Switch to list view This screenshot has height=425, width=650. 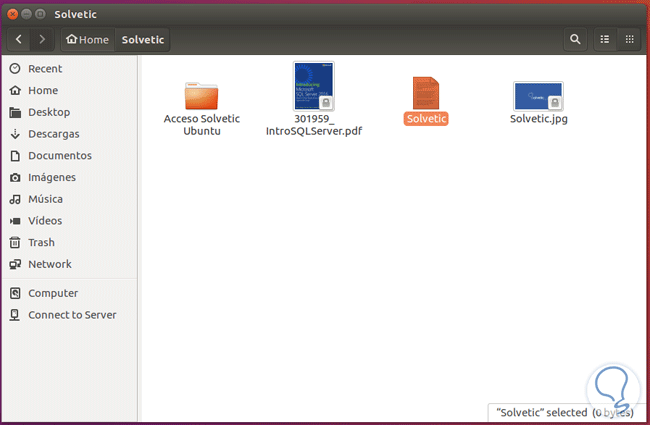[605, 39]
